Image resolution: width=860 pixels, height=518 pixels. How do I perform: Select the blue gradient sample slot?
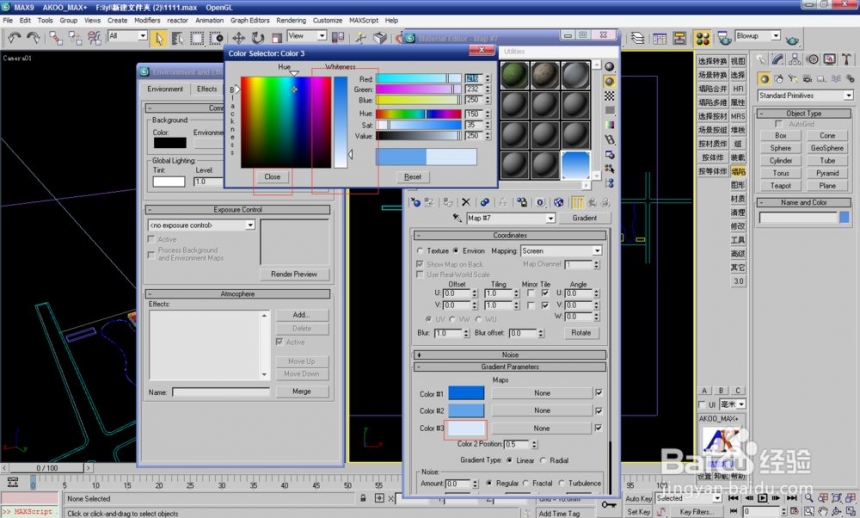pyautogui.click(x=575, y=165)
